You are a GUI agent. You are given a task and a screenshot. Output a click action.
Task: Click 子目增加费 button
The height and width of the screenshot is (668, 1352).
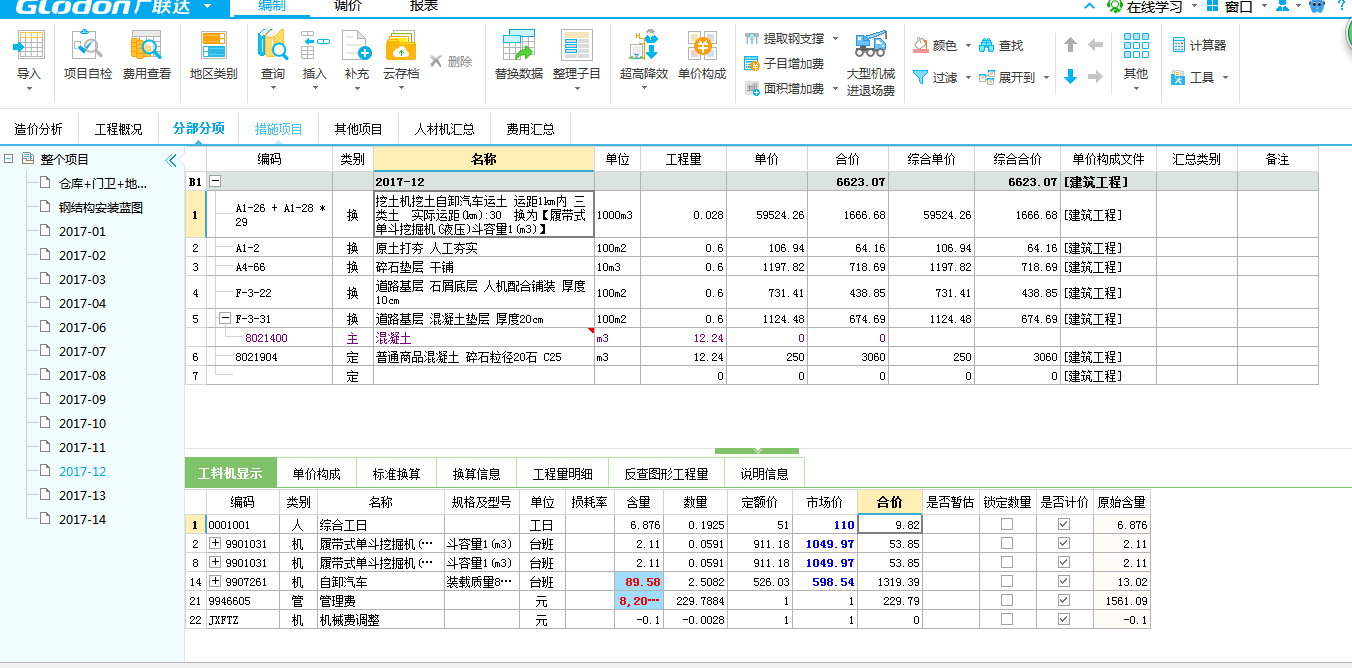pos(784,63)
